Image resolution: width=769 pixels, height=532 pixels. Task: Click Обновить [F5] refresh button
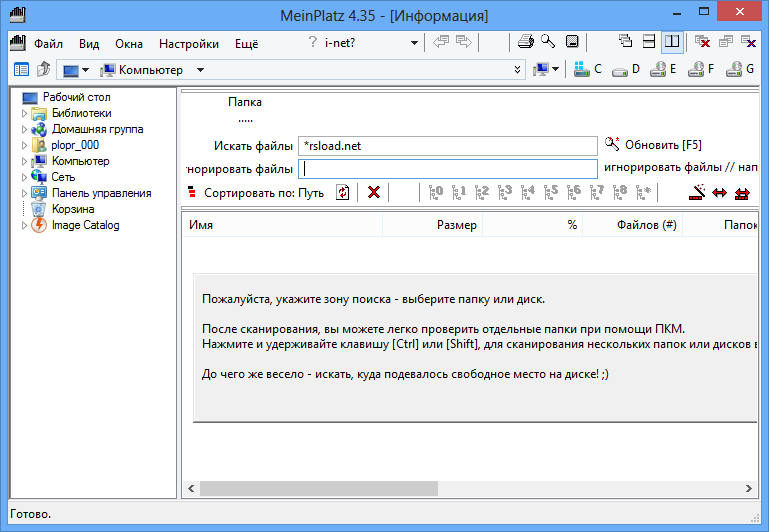tap(653, 145)
